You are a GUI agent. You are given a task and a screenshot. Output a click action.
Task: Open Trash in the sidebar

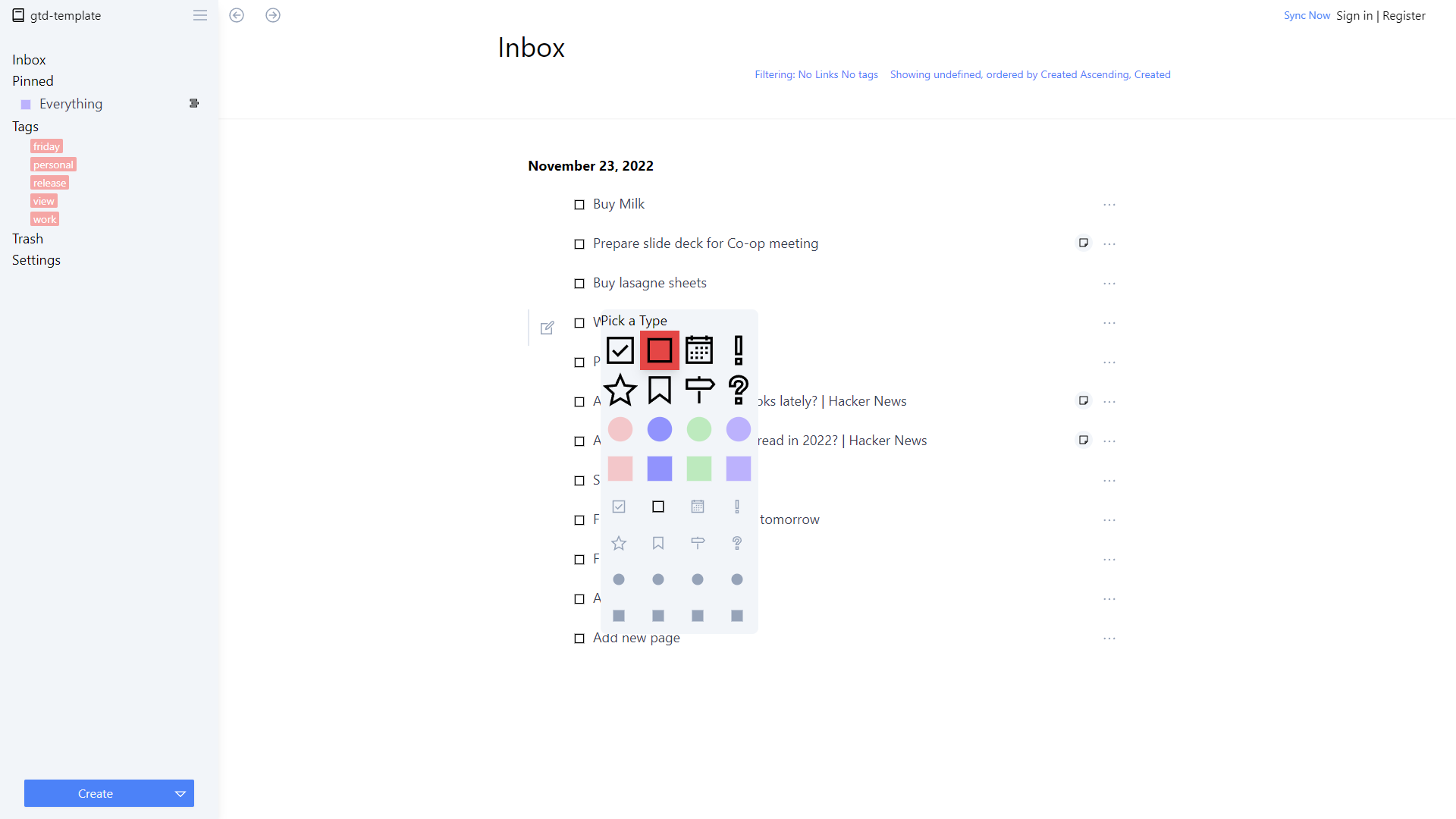pyautogui.click(x=27, y=239)
